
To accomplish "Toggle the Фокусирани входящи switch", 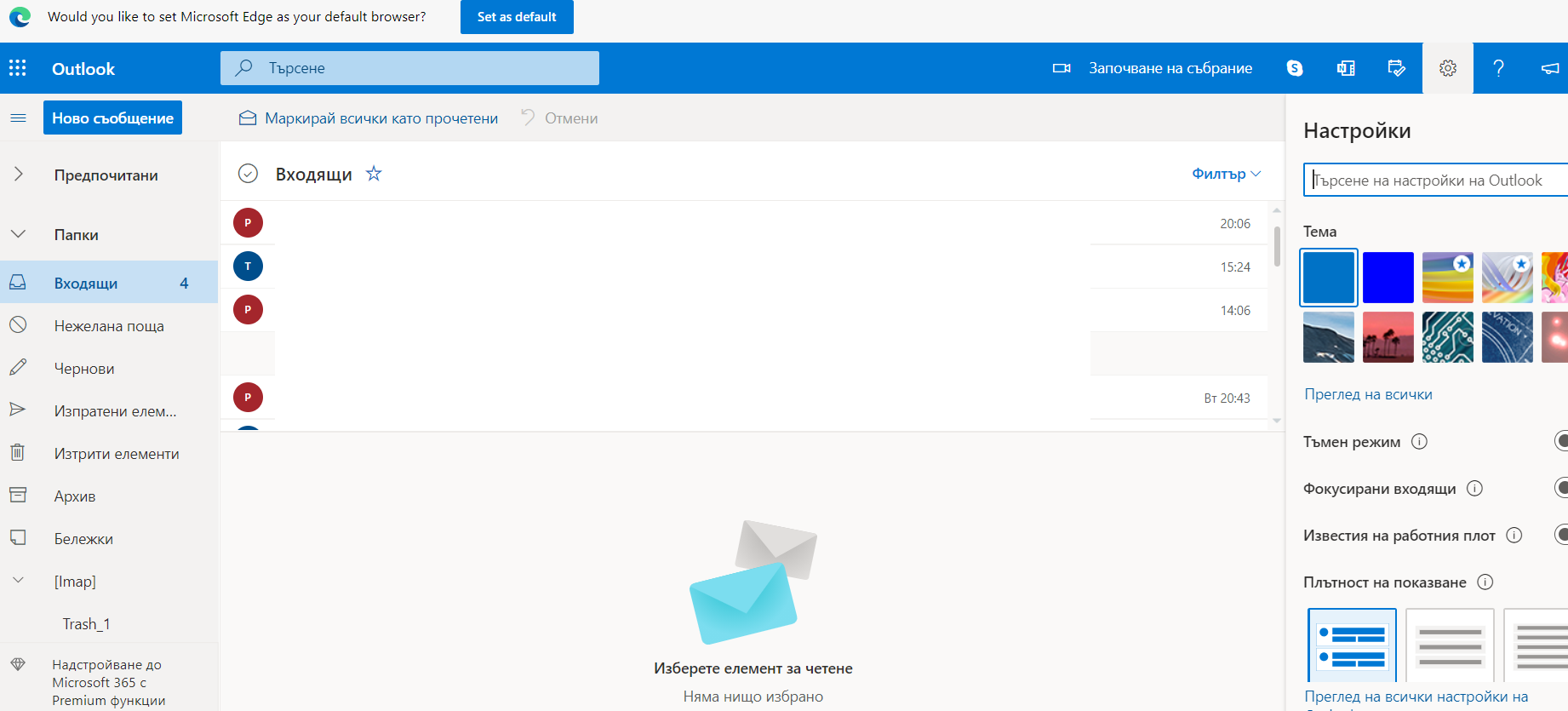I will 1560,488.
